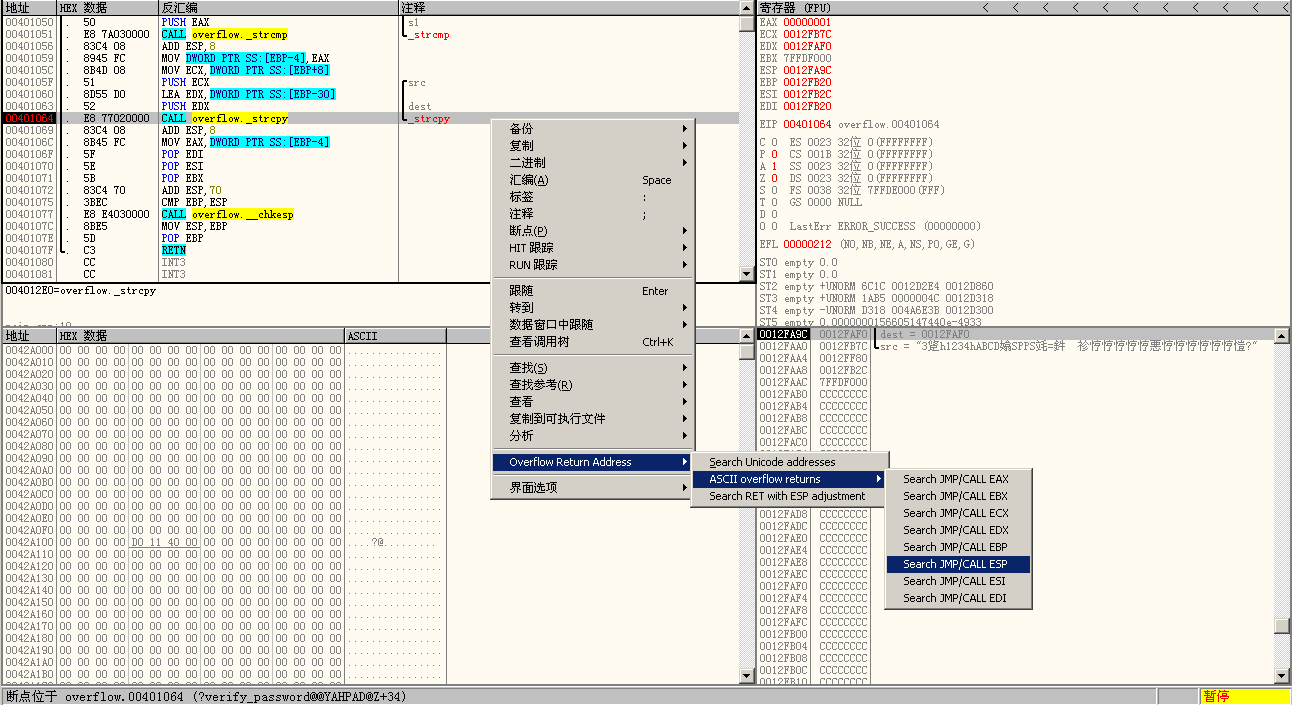Viewport: 1292px width, 705px height.
Task: Click the disassembly pane scroll-down arrow
Action: pyautogui.click(x=746, y=274)
